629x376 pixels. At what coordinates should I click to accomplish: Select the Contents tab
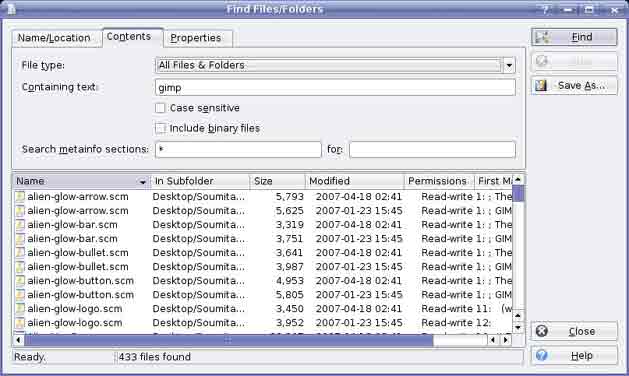point(133,37)
